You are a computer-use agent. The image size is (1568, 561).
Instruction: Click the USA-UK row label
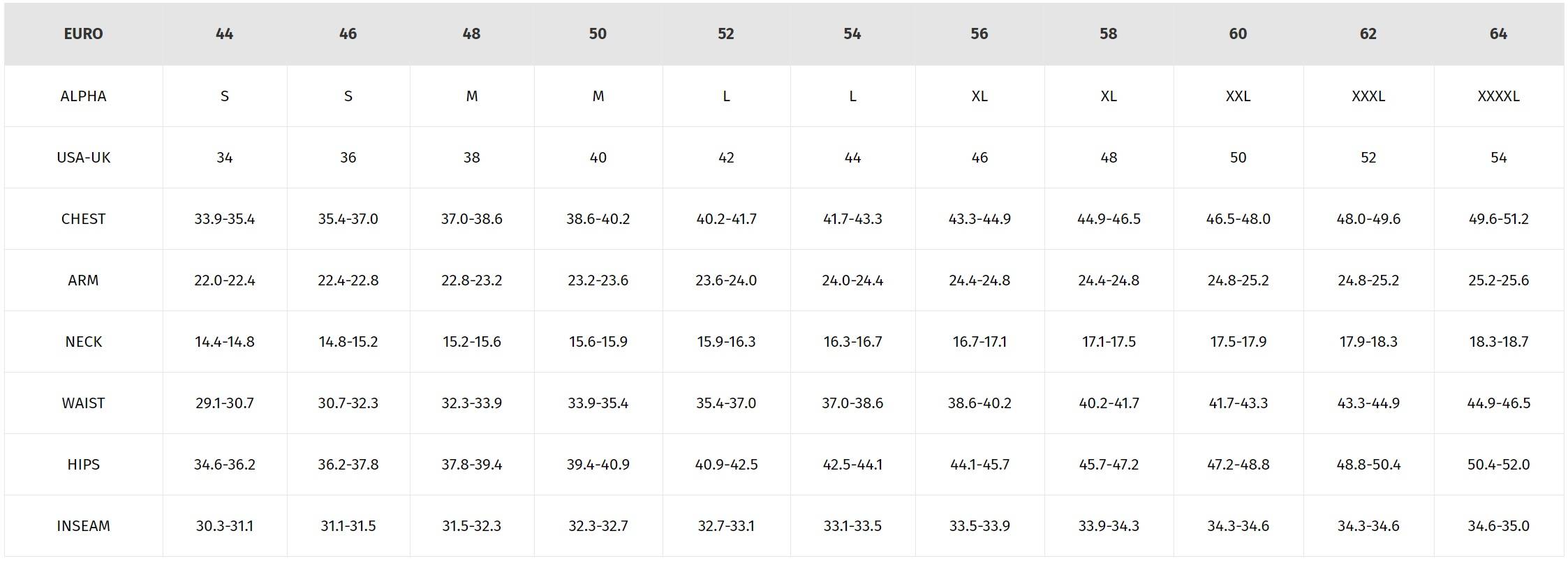click(83, 158)
